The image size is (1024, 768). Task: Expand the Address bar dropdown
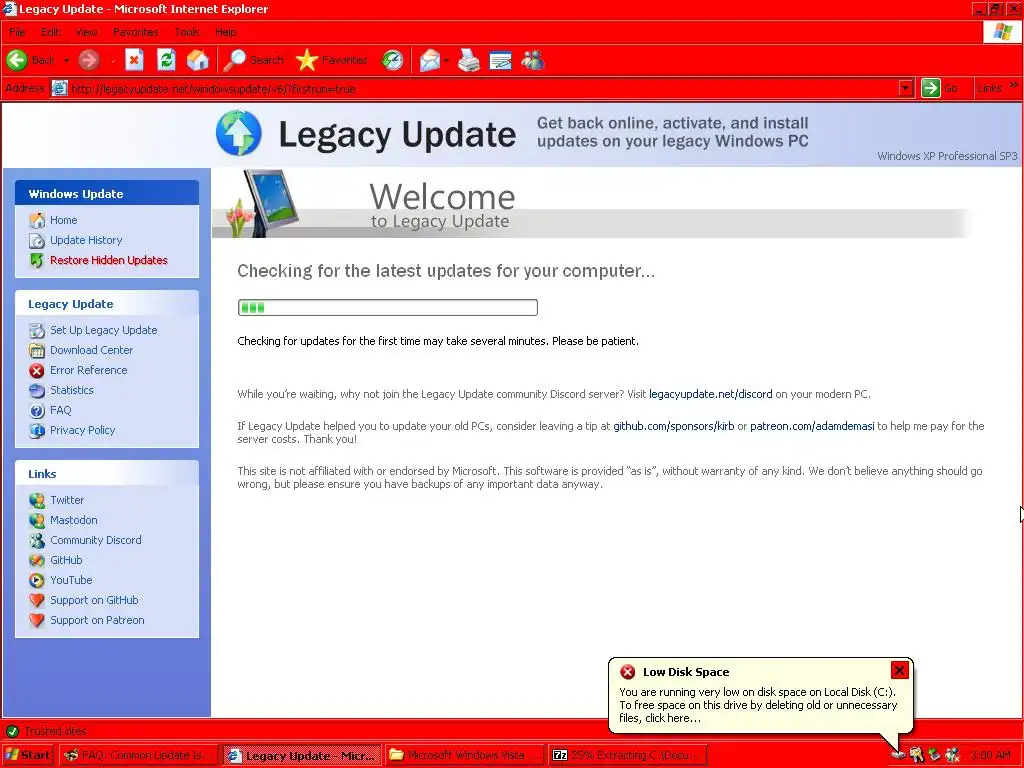tap(906, 88)
